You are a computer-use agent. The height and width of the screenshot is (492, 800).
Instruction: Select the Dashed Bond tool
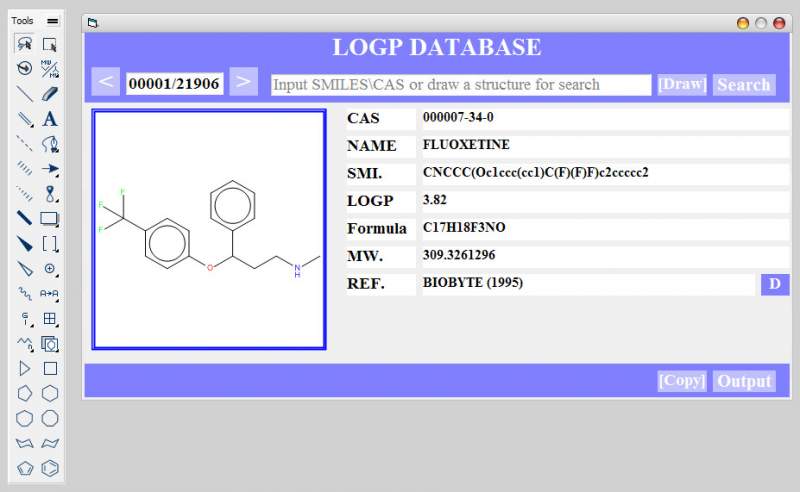[x=24, y=143]
